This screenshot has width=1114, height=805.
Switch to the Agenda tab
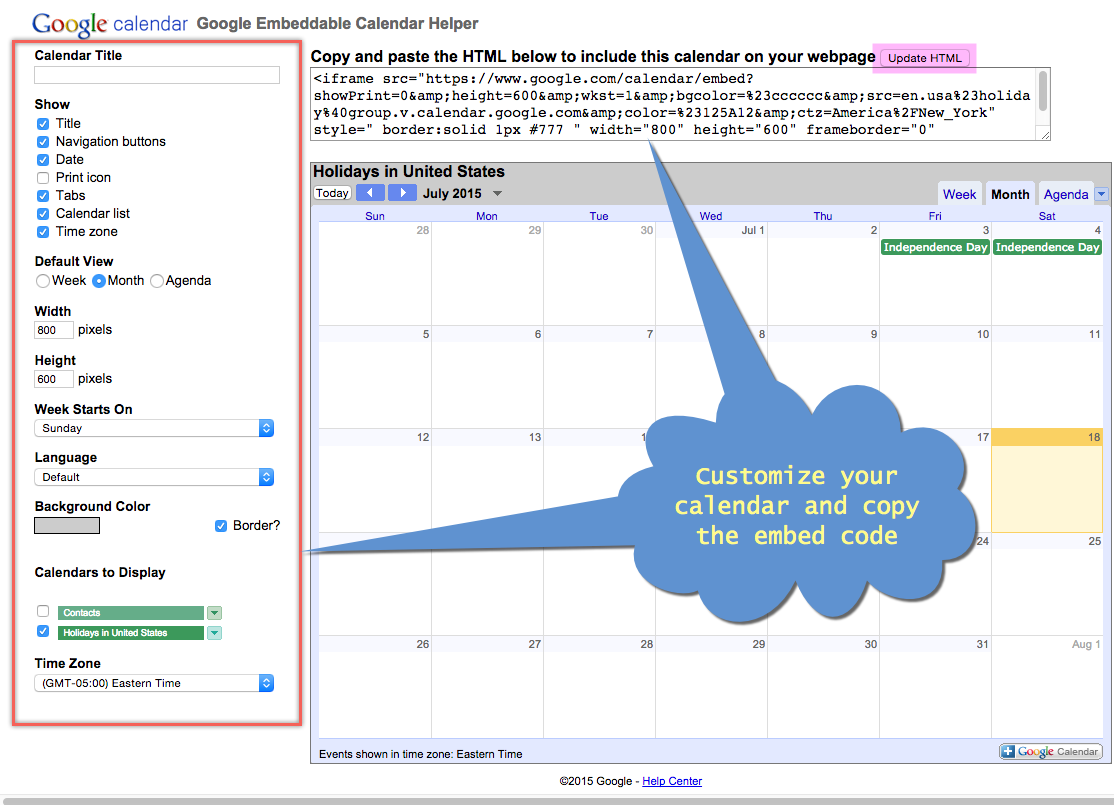1065,194
